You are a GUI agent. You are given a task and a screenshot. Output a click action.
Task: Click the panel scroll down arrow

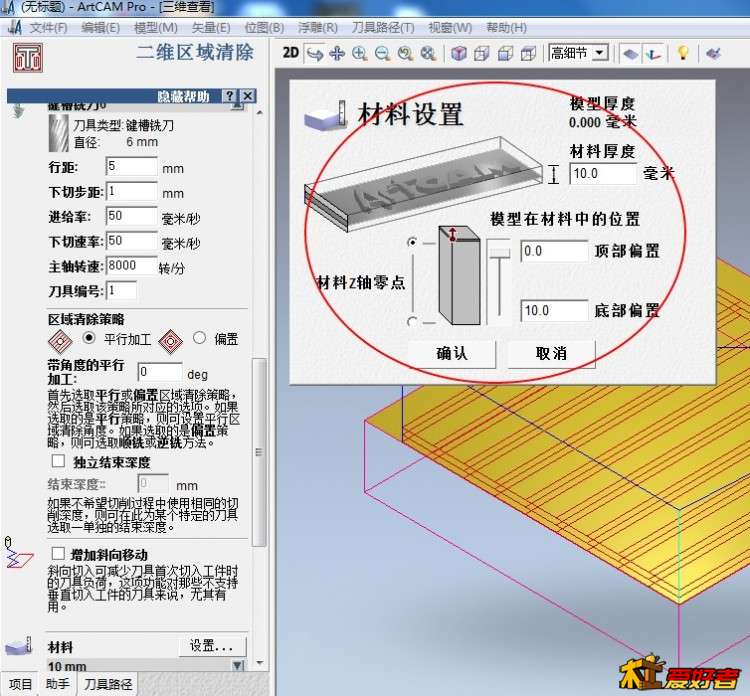(x=260, y=663)
